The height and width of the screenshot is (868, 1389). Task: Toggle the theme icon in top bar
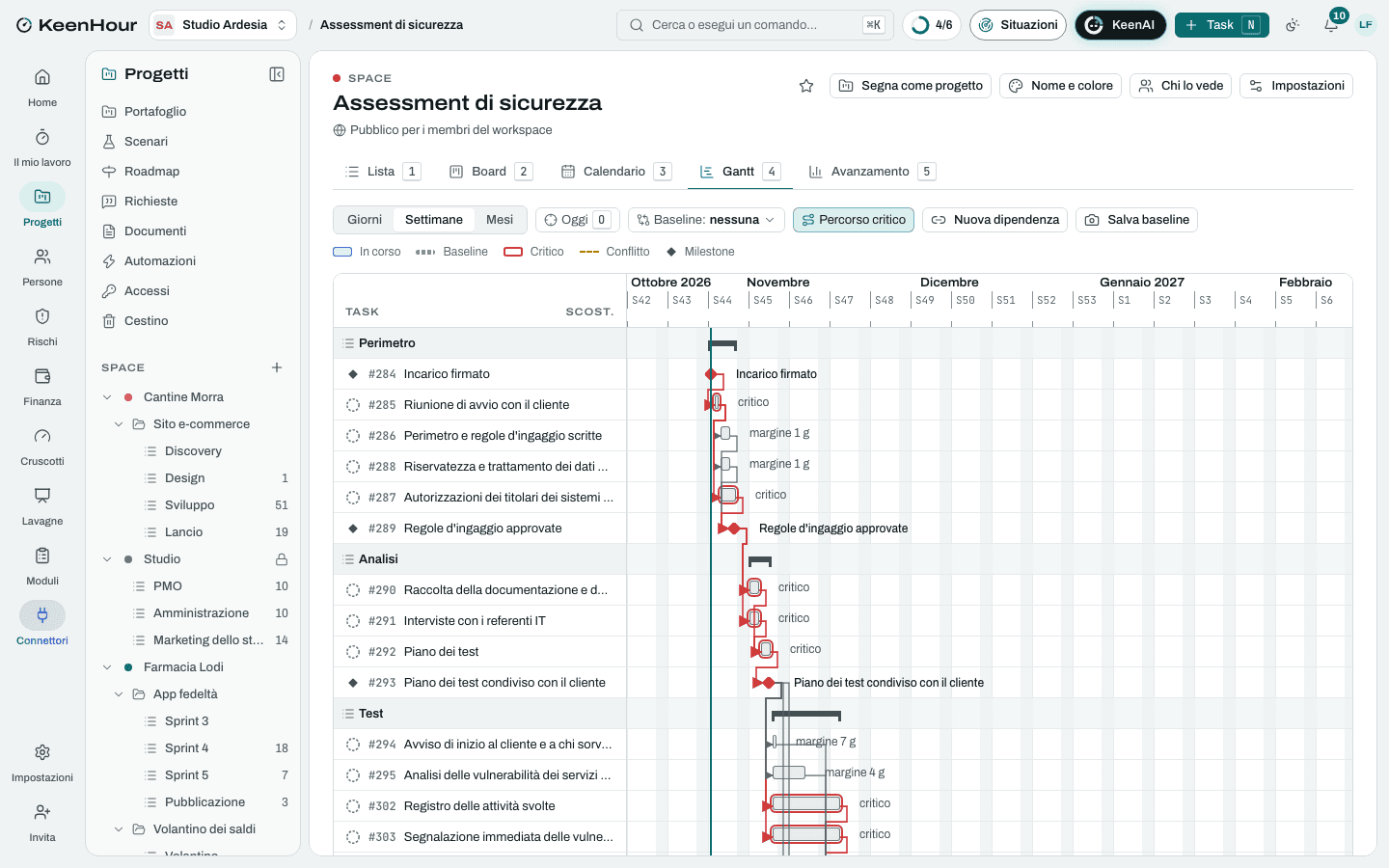[x=1293, y=25]
